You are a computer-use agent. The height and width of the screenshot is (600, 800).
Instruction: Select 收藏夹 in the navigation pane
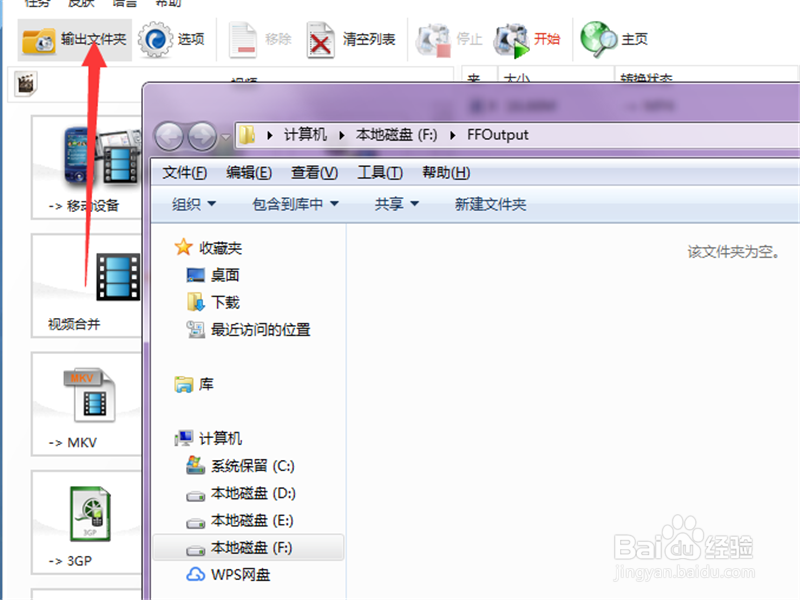point(208,248)
